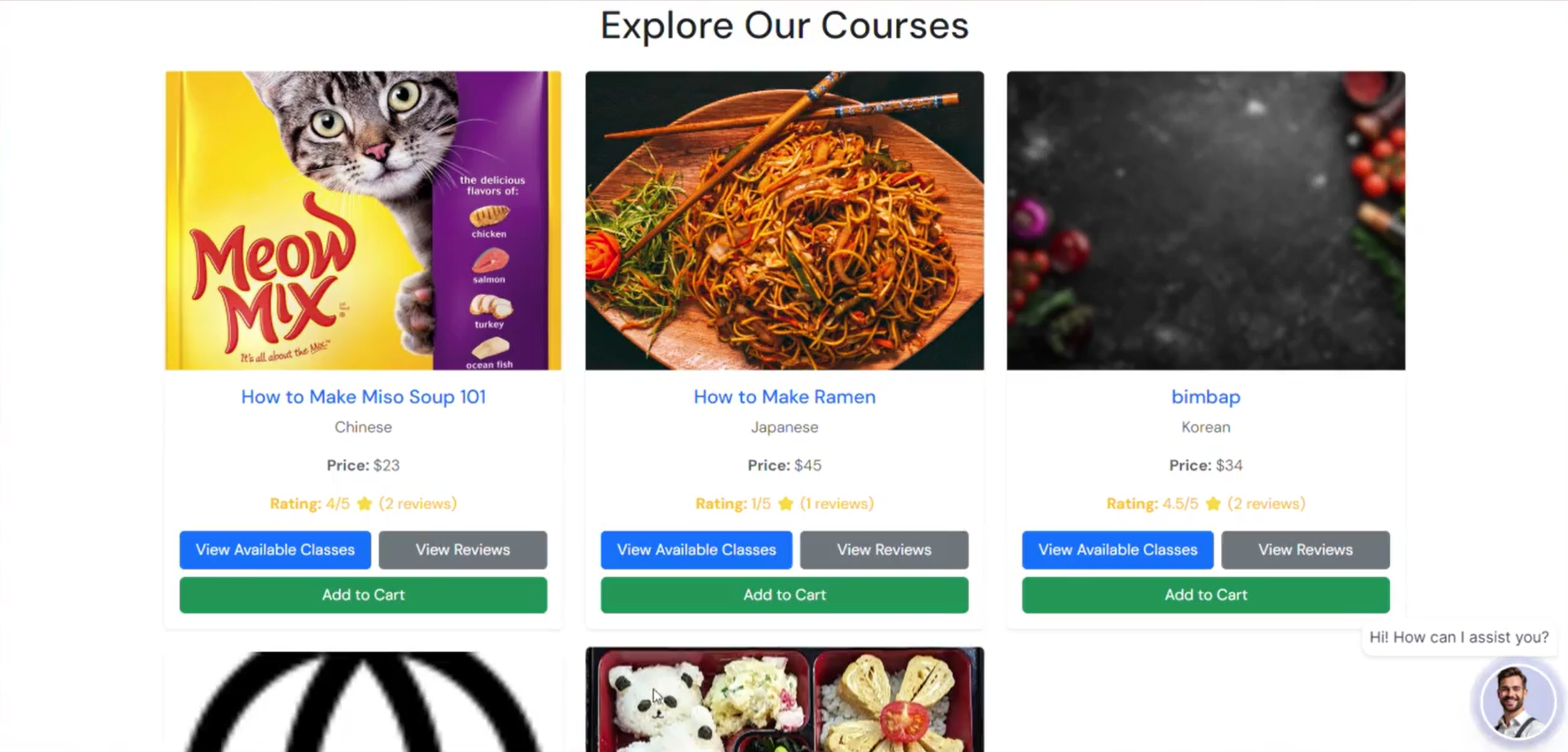Open the black globe logo course image
Screen dimensions: 1568x752
[363, 702]
